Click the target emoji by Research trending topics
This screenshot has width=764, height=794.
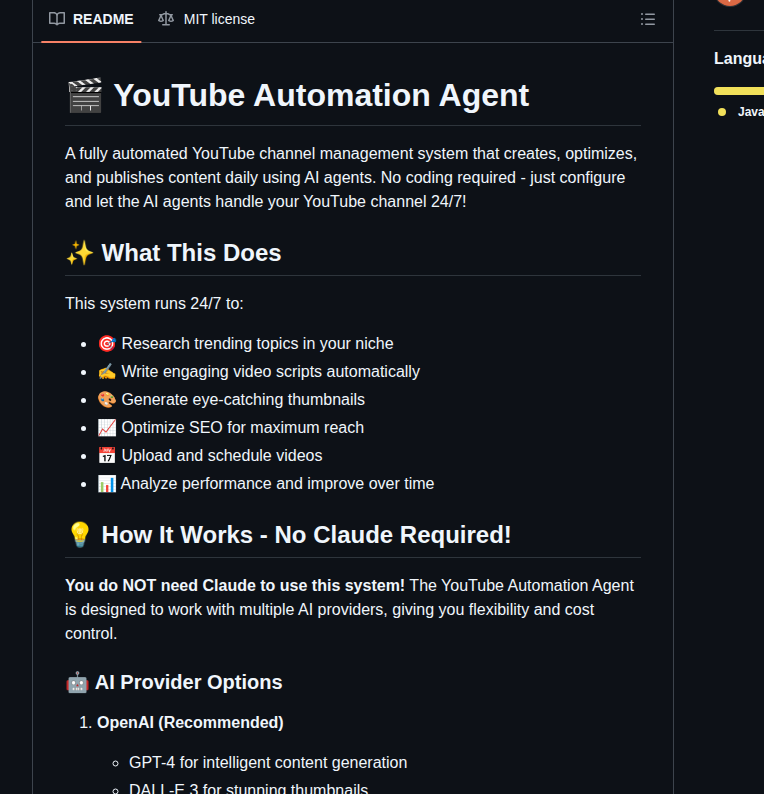107,343
